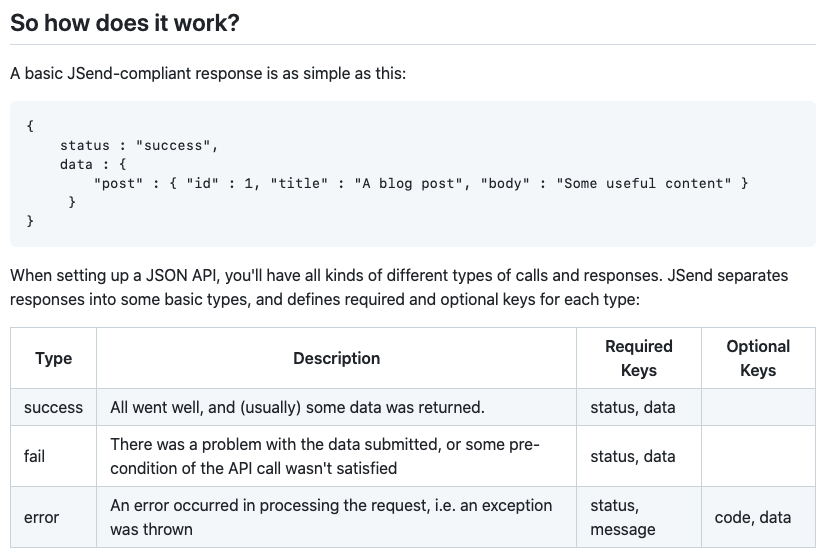Screen dimensions: 828x560
Task: Click the "post" JSON line in the code block
Action: coord(421,183)
